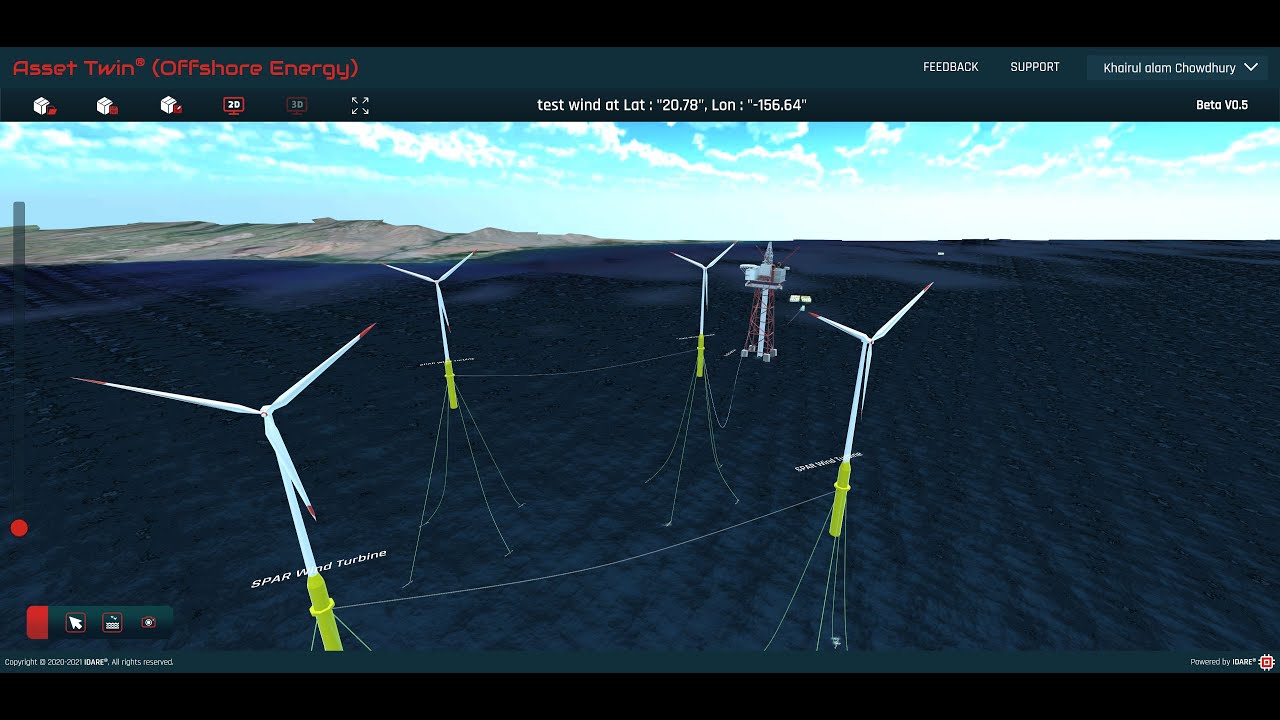Select the foreground SPAR Wind Turbine label

click(x=318, y=569)
